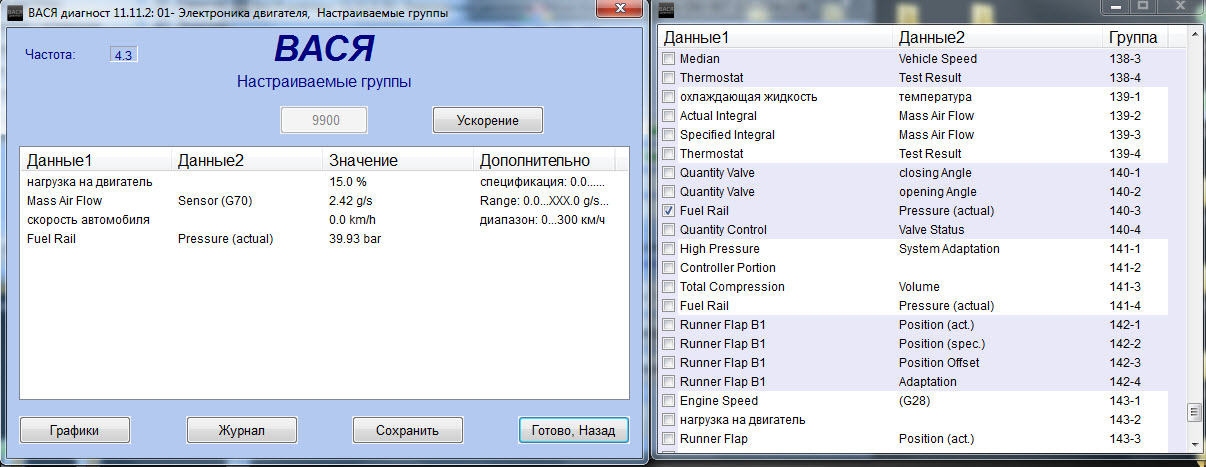Check Runner Flap B1 Adaptation box
This screenshot has width=1206, height=467.
(669, 382)
